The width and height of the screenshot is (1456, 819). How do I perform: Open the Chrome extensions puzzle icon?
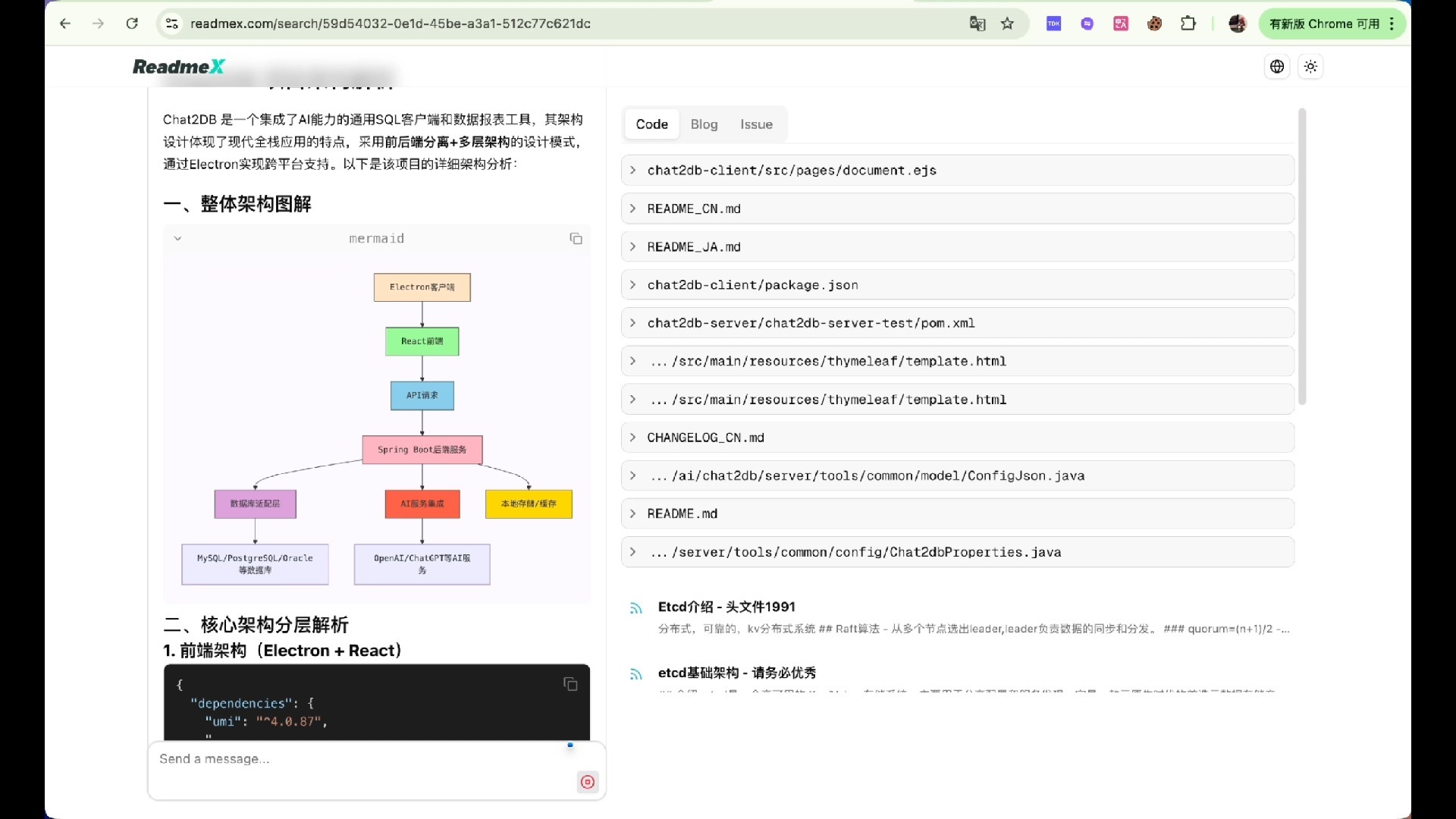1188,24
